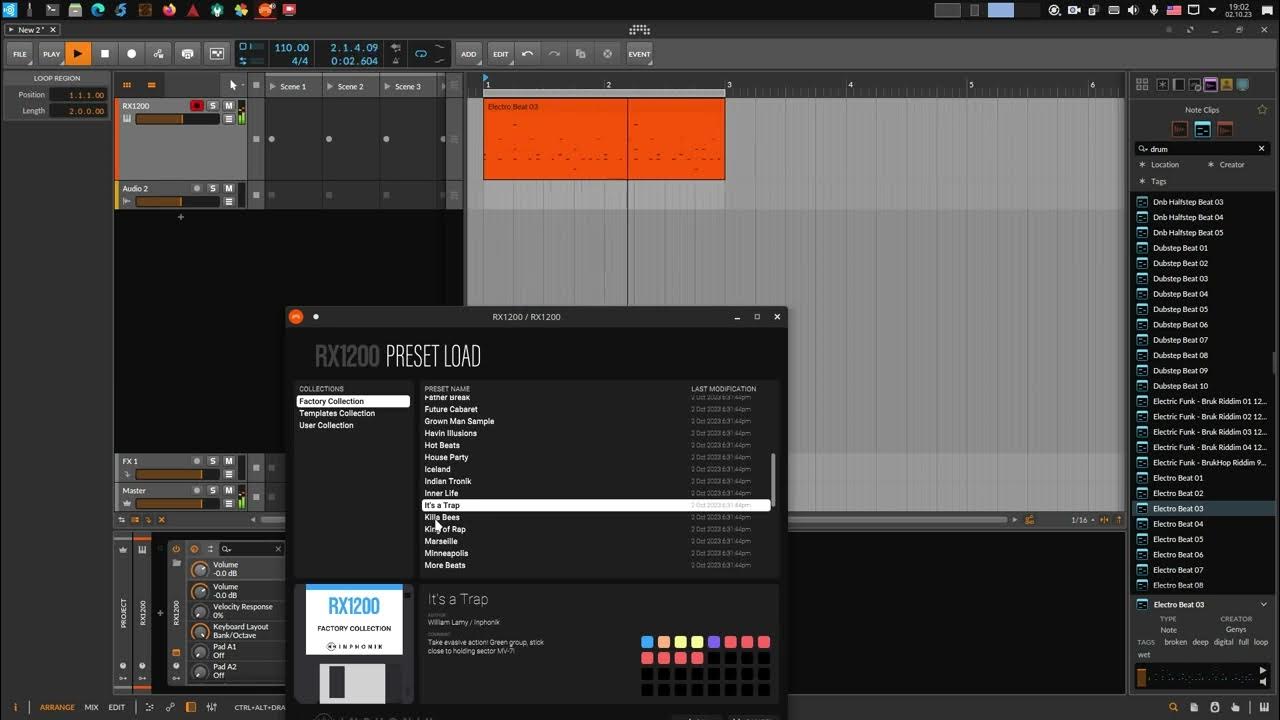Stop playback with the stop button
Viewport: 1280px width, 720px height.
pos(105,54)
